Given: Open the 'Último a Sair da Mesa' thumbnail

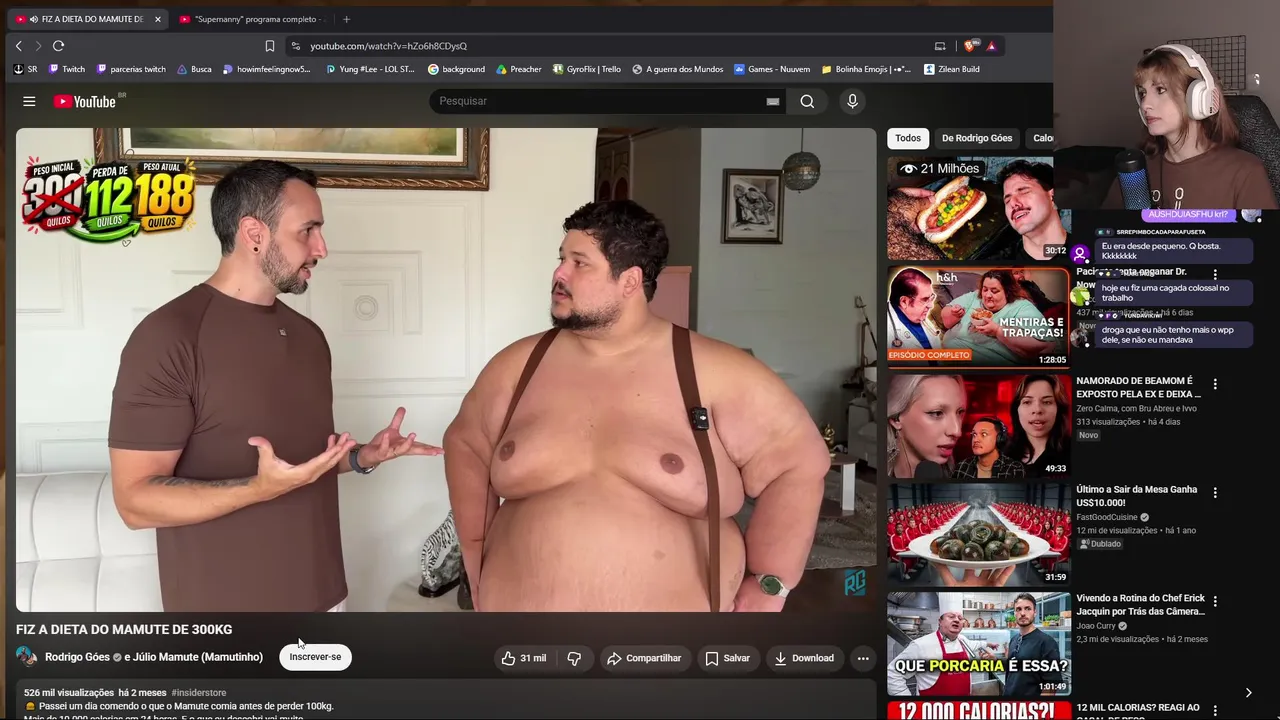Looking at the screenshot, I should coord(978,534).
